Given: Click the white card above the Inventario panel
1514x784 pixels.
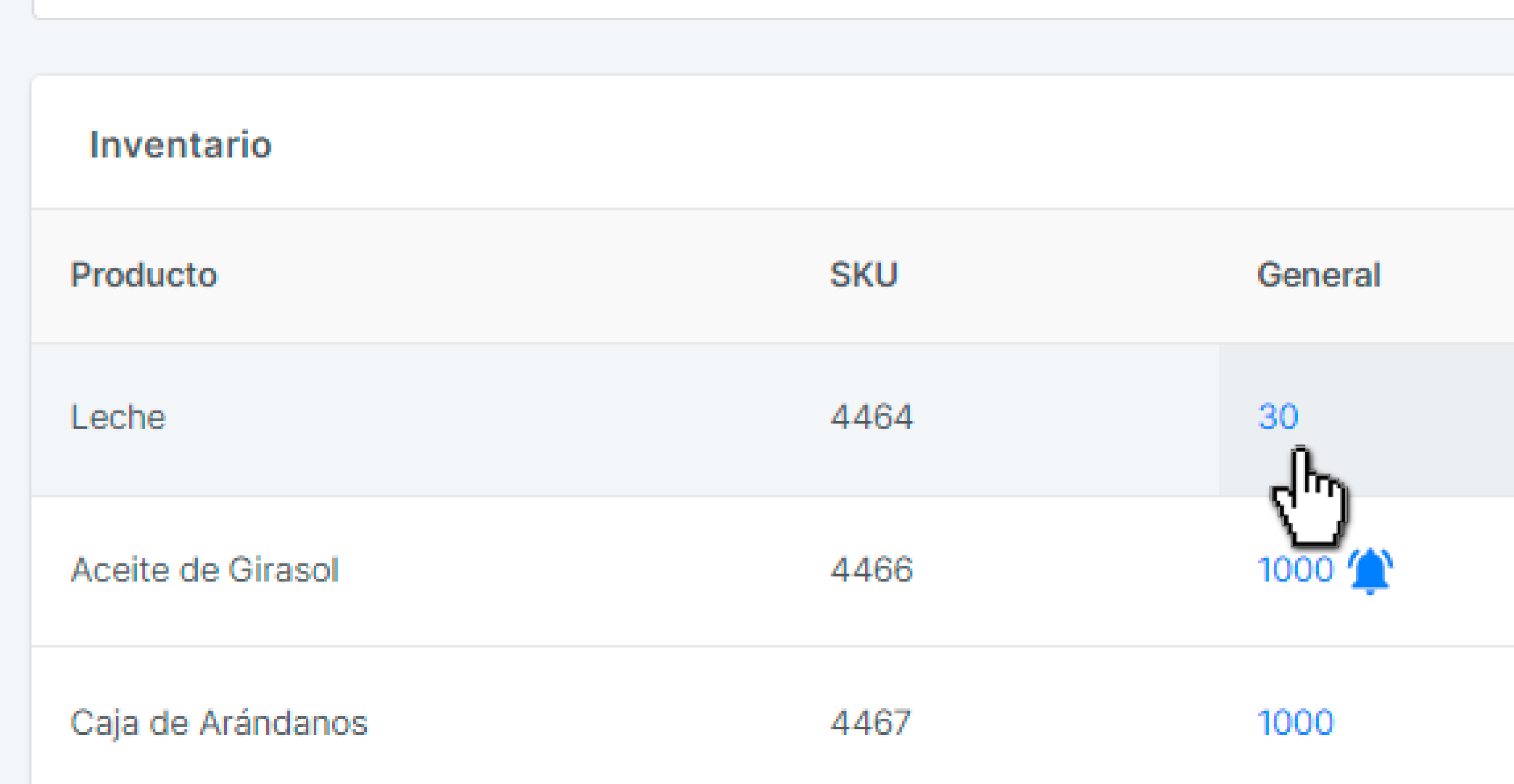Looking at the screenshot, I should pos(773,8).
